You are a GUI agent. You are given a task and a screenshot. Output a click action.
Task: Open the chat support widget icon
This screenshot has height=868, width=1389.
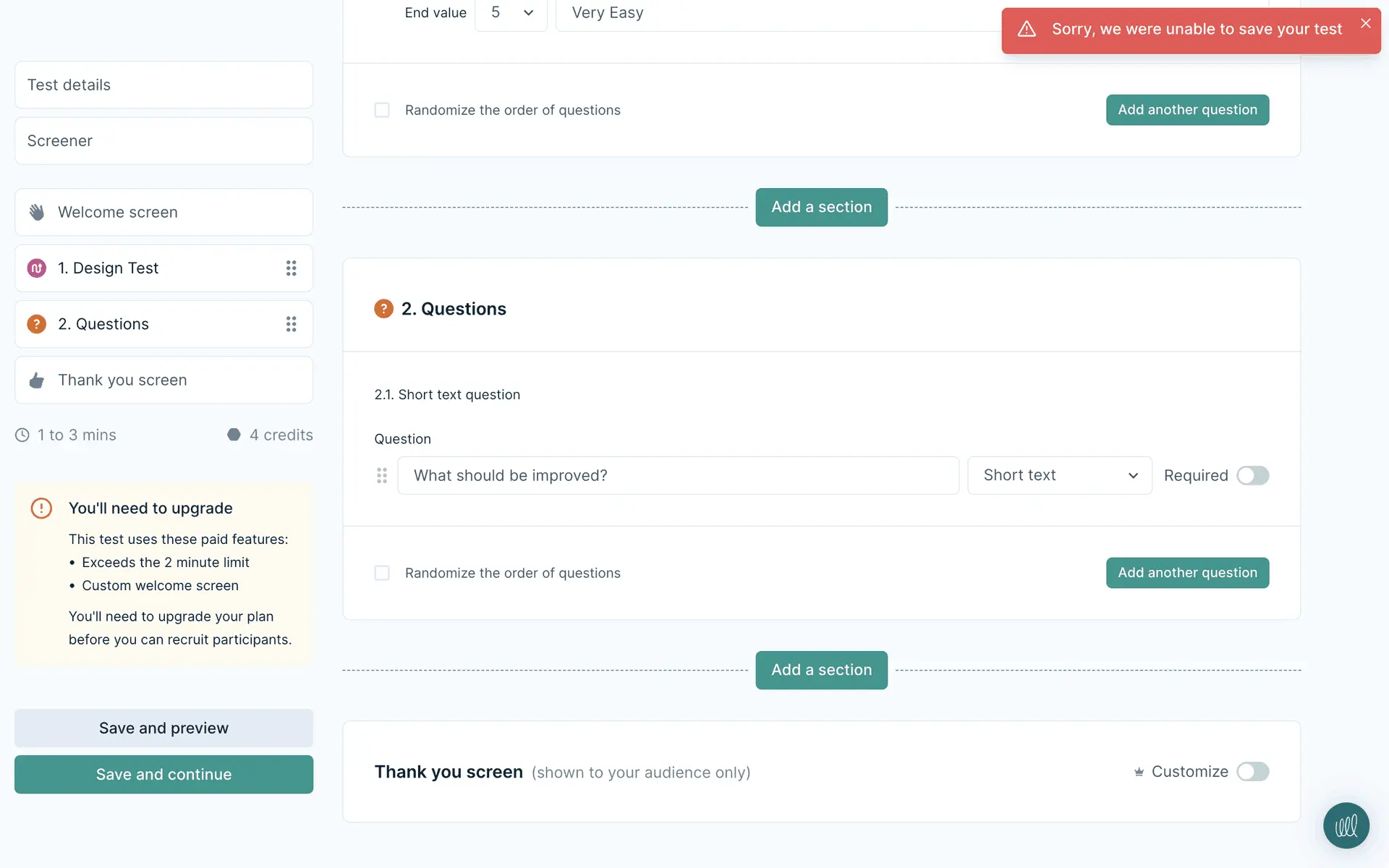[1346, 825]
